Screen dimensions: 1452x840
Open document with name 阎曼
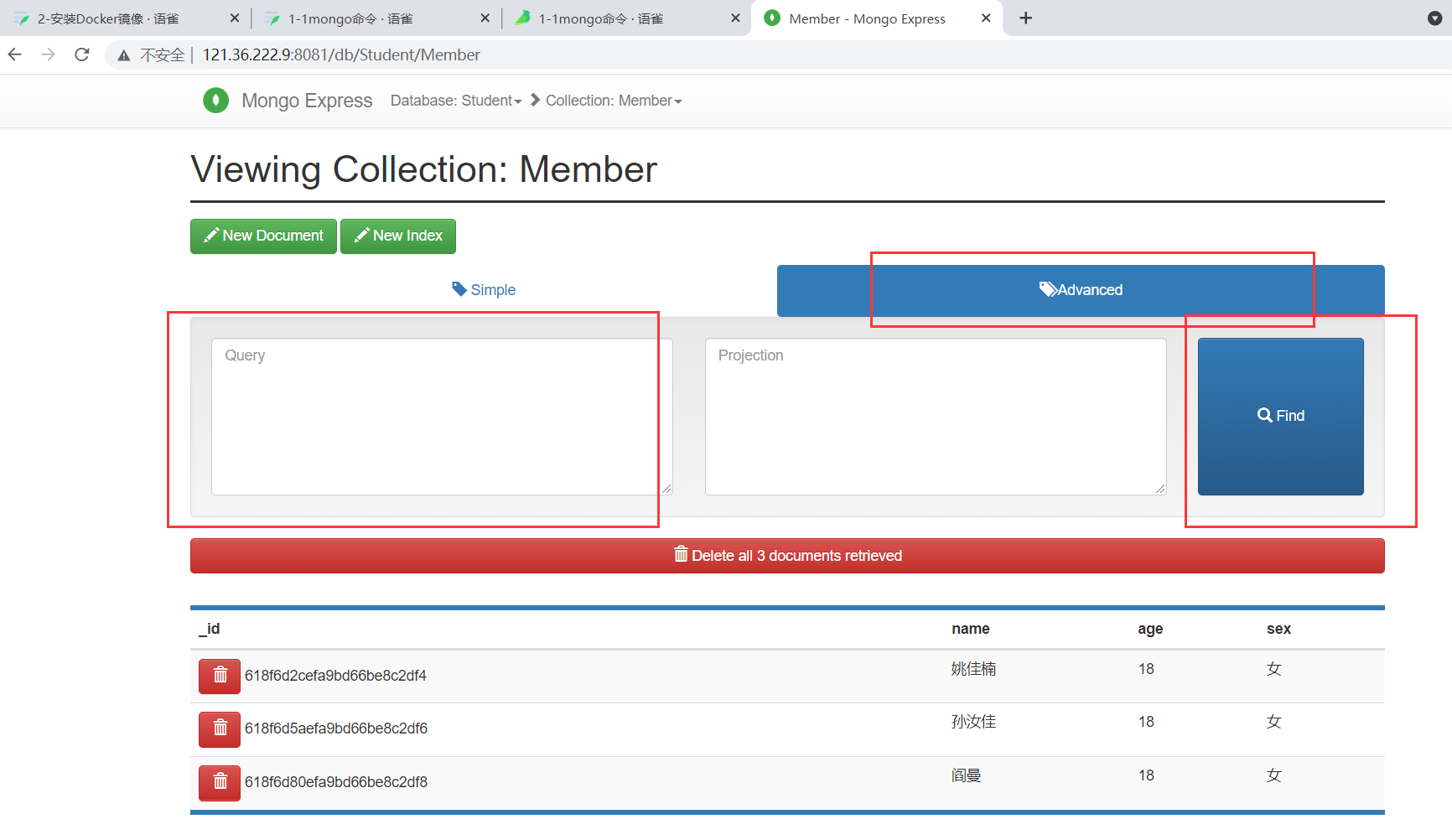pyautogui.click(x=966, y=775)
